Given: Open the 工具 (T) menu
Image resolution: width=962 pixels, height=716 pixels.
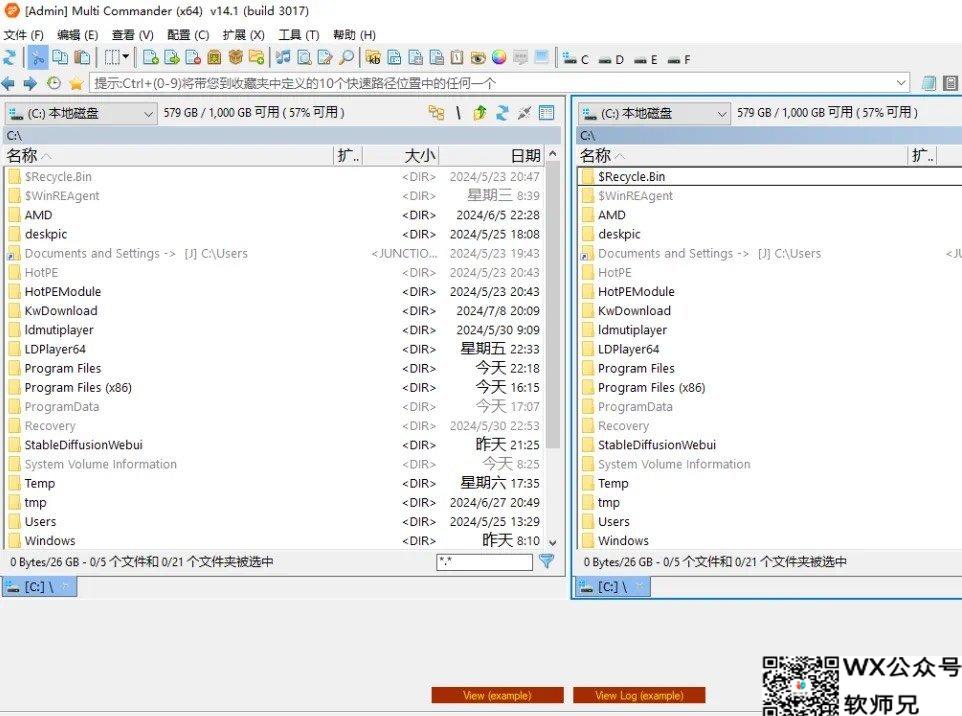Looking at the screenshot, I should [x=299, y=35].
